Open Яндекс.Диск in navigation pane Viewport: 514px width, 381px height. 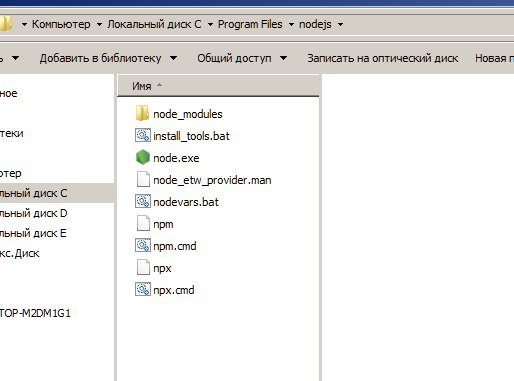tap(20, 253)
